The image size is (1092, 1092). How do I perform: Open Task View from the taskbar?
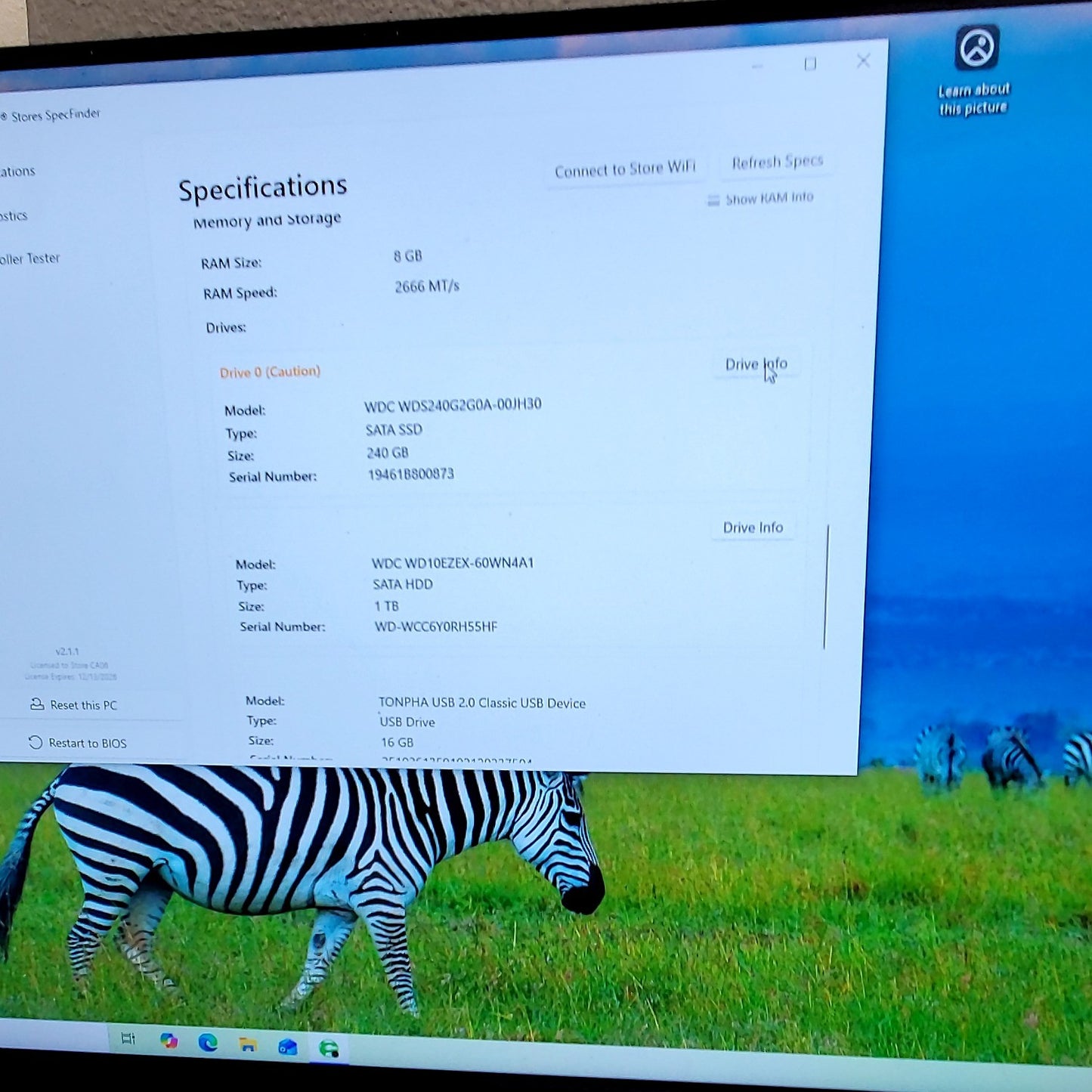pyautogui.click(x=128, y=1039)
